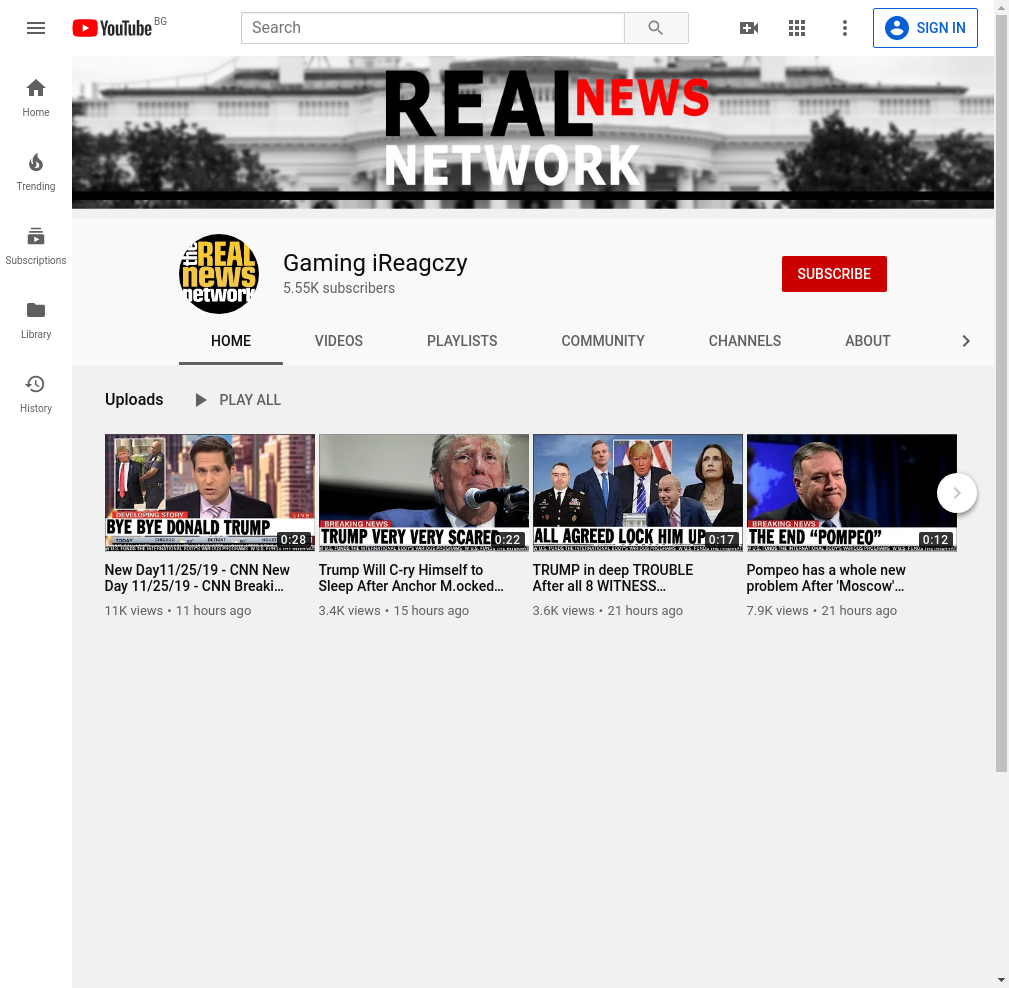Open the BYE BYE DONALD TRUMP thumbnail

[210, 493]
